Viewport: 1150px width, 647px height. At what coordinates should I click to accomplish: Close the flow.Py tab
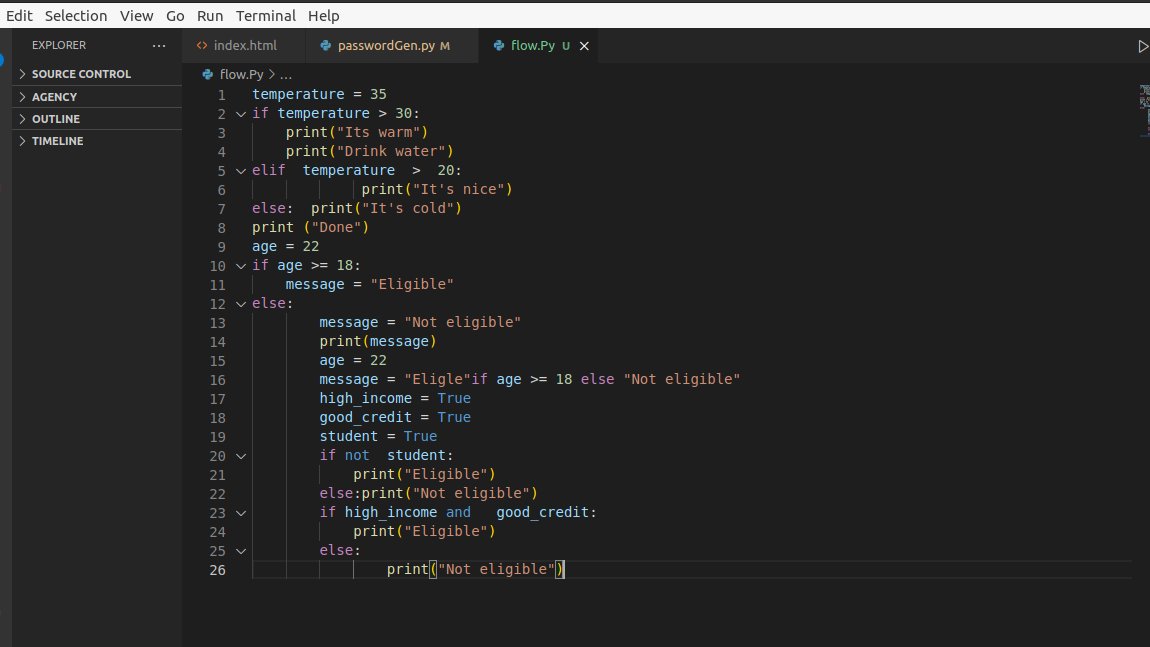coord(585,46)
